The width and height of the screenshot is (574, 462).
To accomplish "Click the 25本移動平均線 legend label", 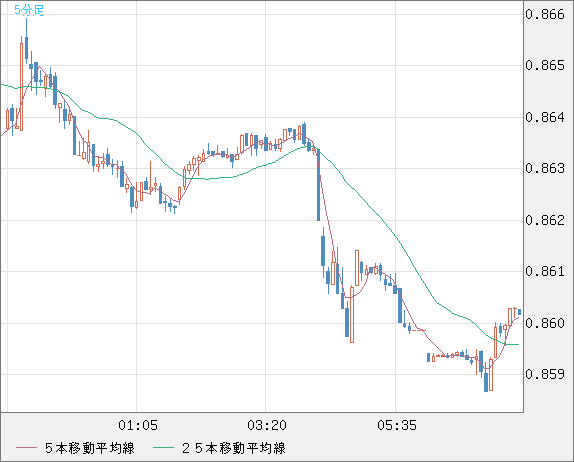I will pos(234,448).
